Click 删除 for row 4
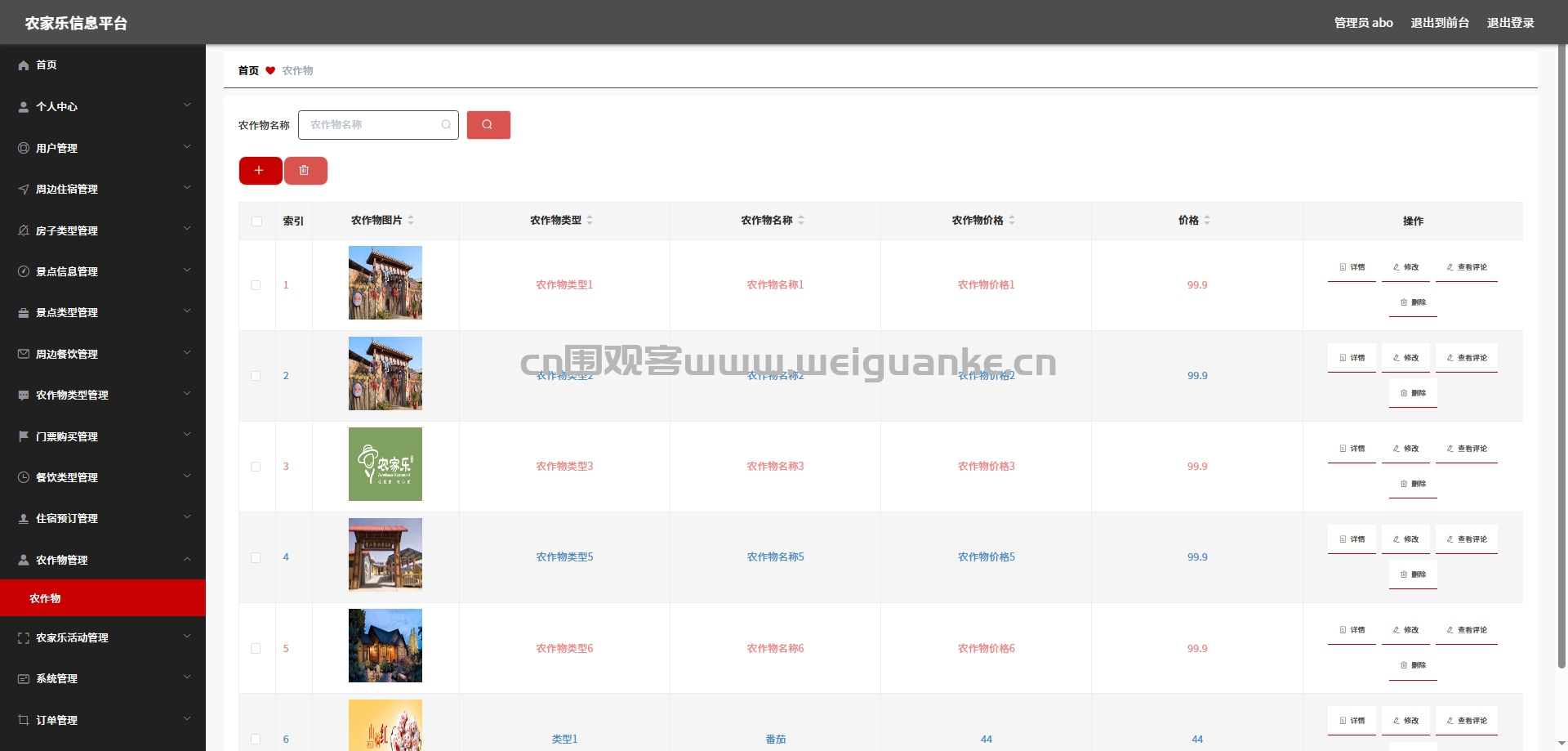1568x751 pixels. click(x=1413, y=574)
